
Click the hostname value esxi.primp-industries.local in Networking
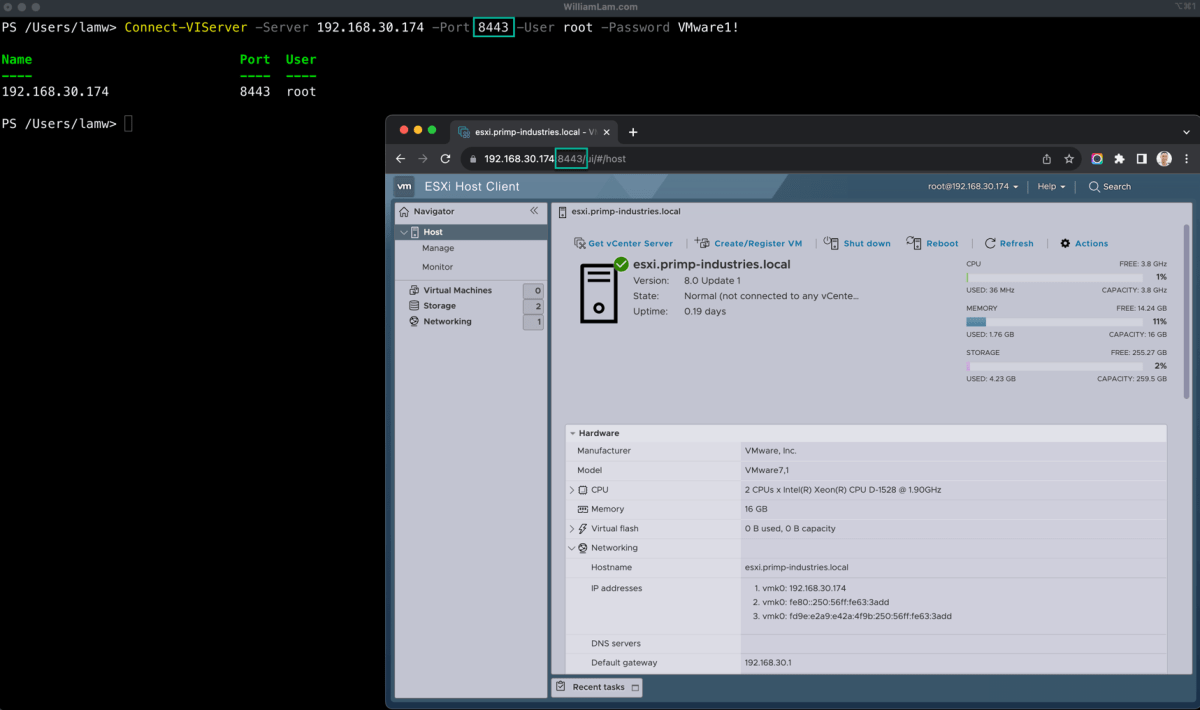tap(796, 568)
